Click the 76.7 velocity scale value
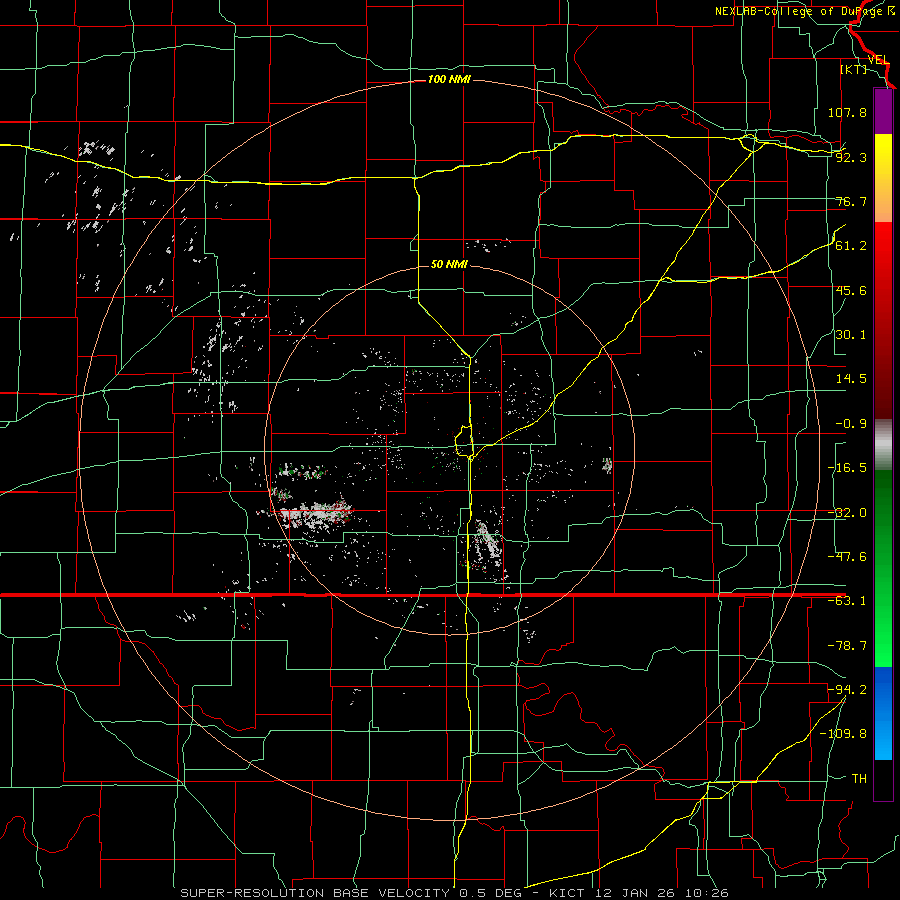 tap(851, 201)
